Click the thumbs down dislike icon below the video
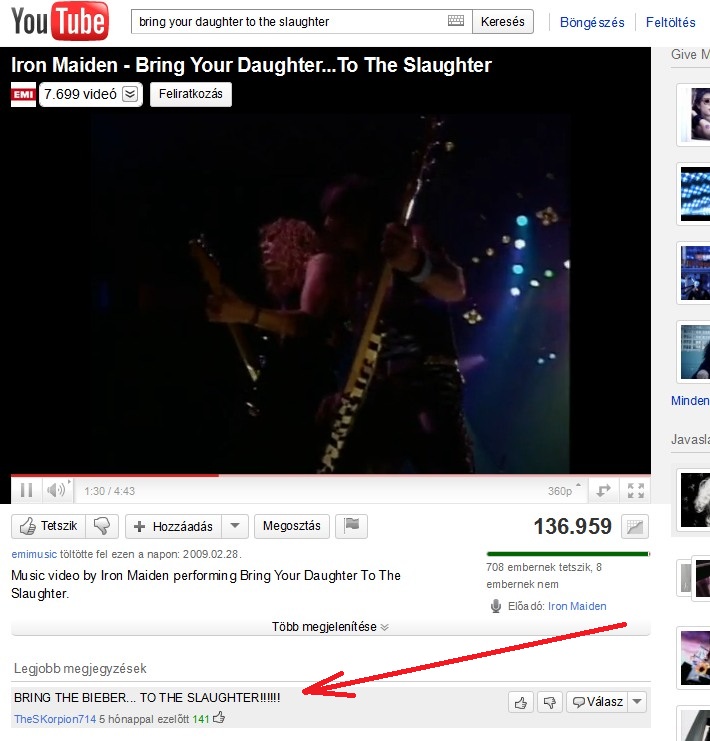 (102, 526)
